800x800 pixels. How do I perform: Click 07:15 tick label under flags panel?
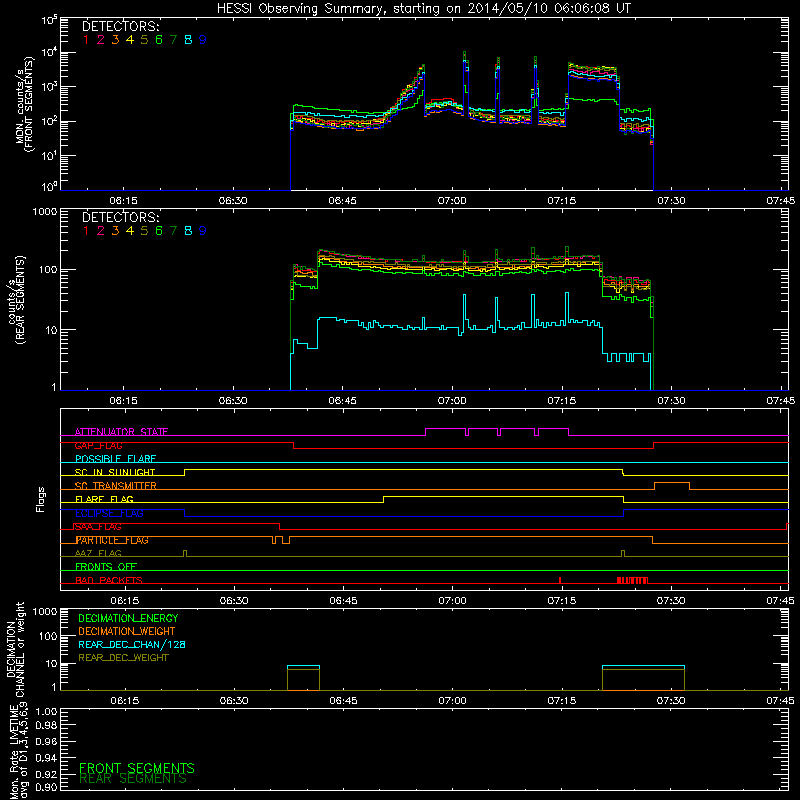[x=562, y=601]
